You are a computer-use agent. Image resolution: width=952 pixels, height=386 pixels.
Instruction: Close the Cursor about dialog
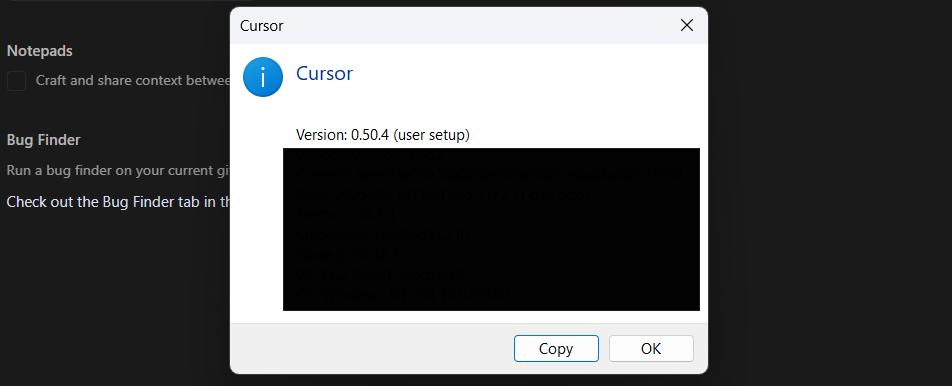(687, 25)
